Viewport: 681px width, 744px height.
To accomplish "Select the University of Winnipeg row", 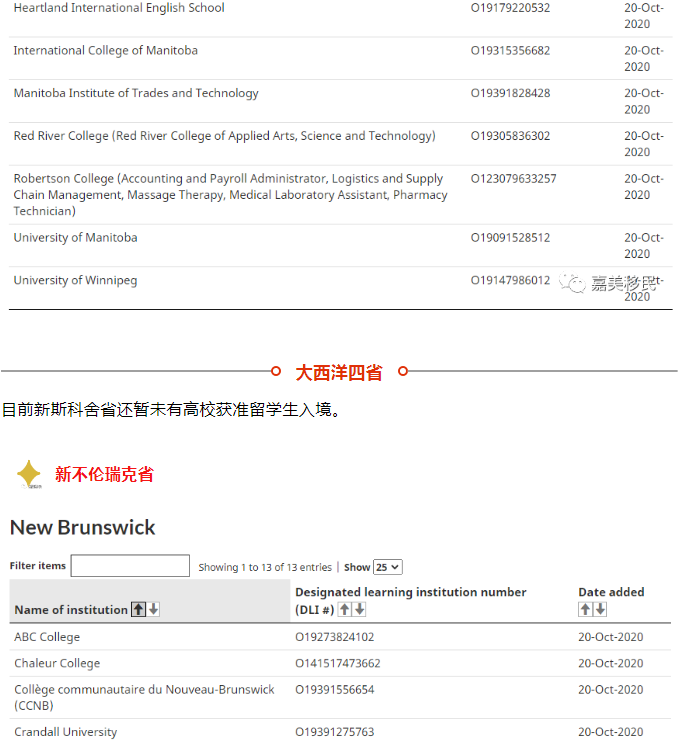I will (75, 281).
